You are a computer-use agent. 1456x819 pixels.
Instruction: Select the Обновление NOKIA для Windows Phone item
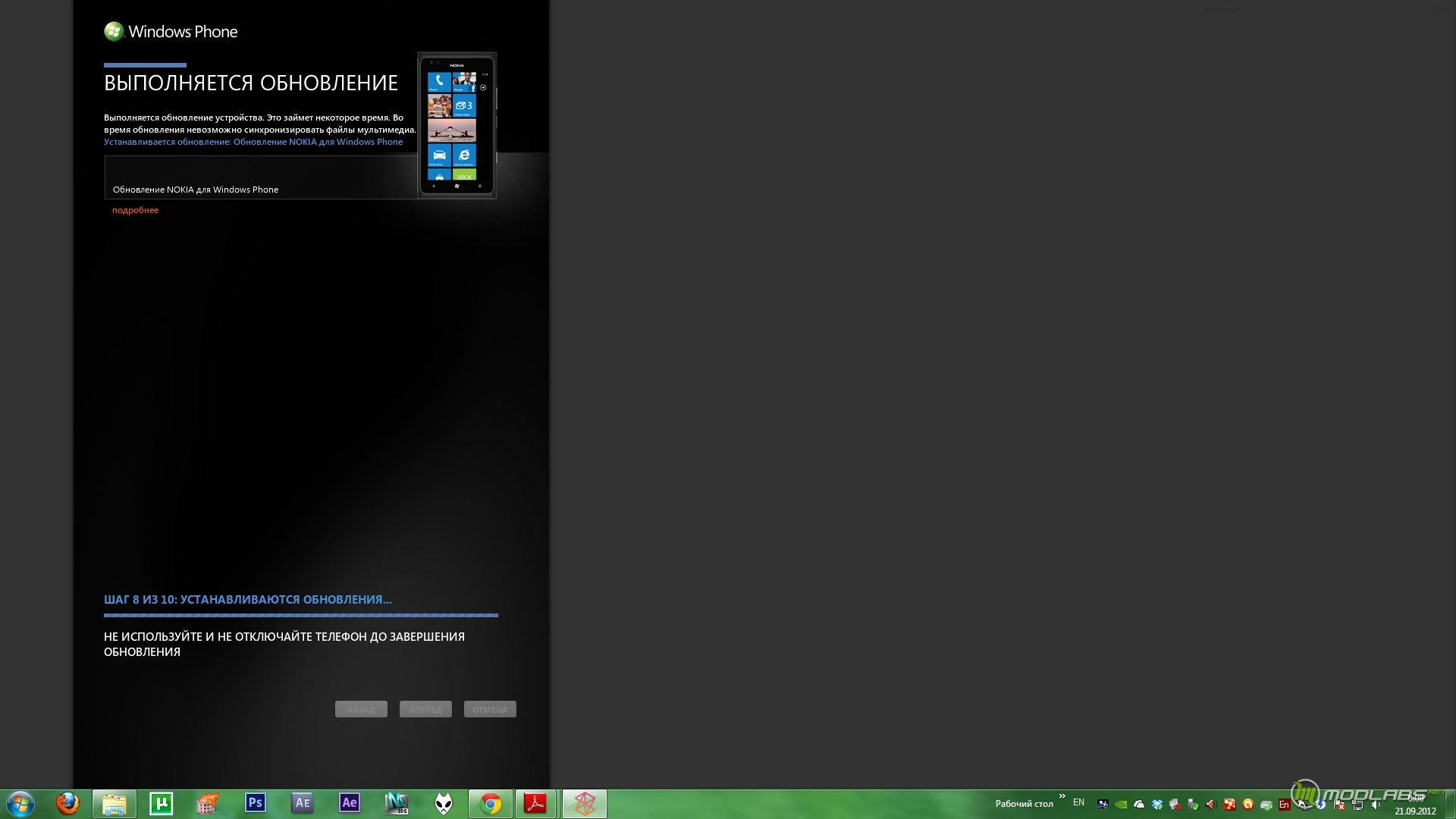[261, 177]
